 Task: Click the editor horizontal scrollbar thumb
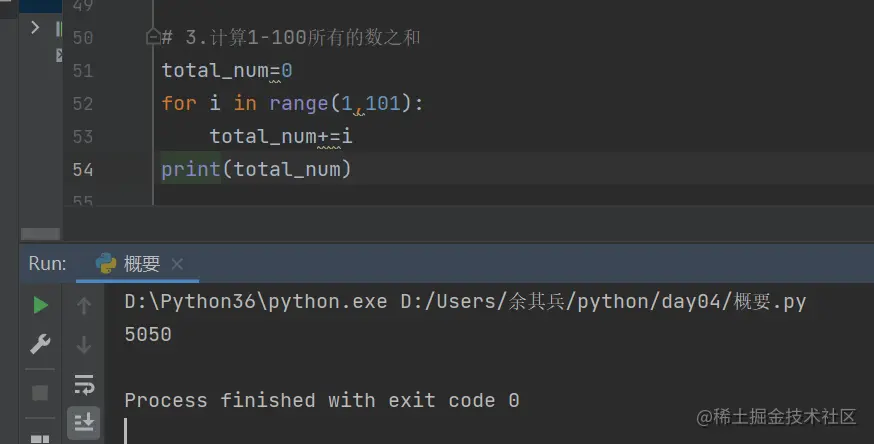[x=40, y=234]
